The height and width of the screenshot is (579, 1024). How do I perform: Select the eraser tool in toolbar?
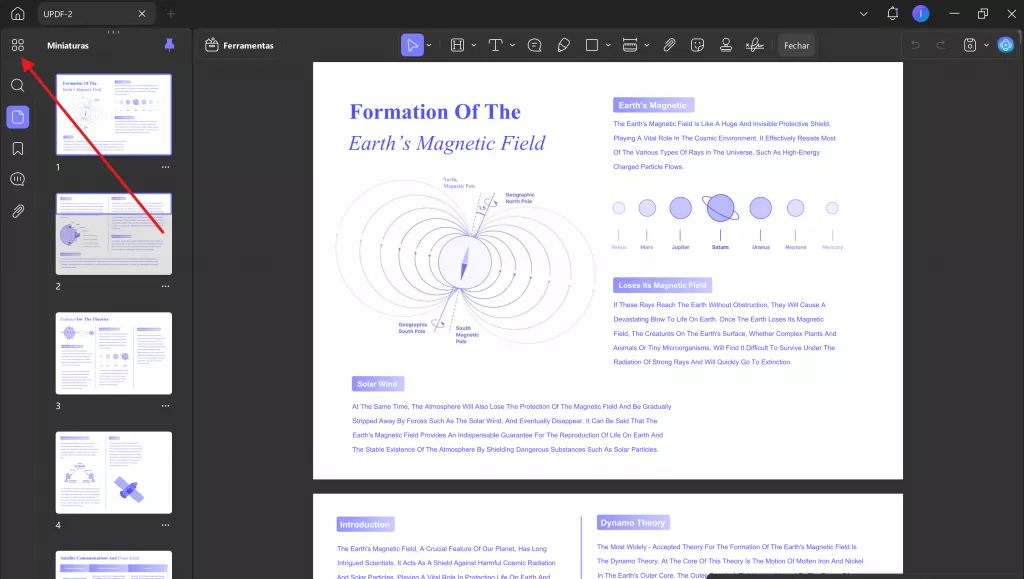[x=563, y=45]
